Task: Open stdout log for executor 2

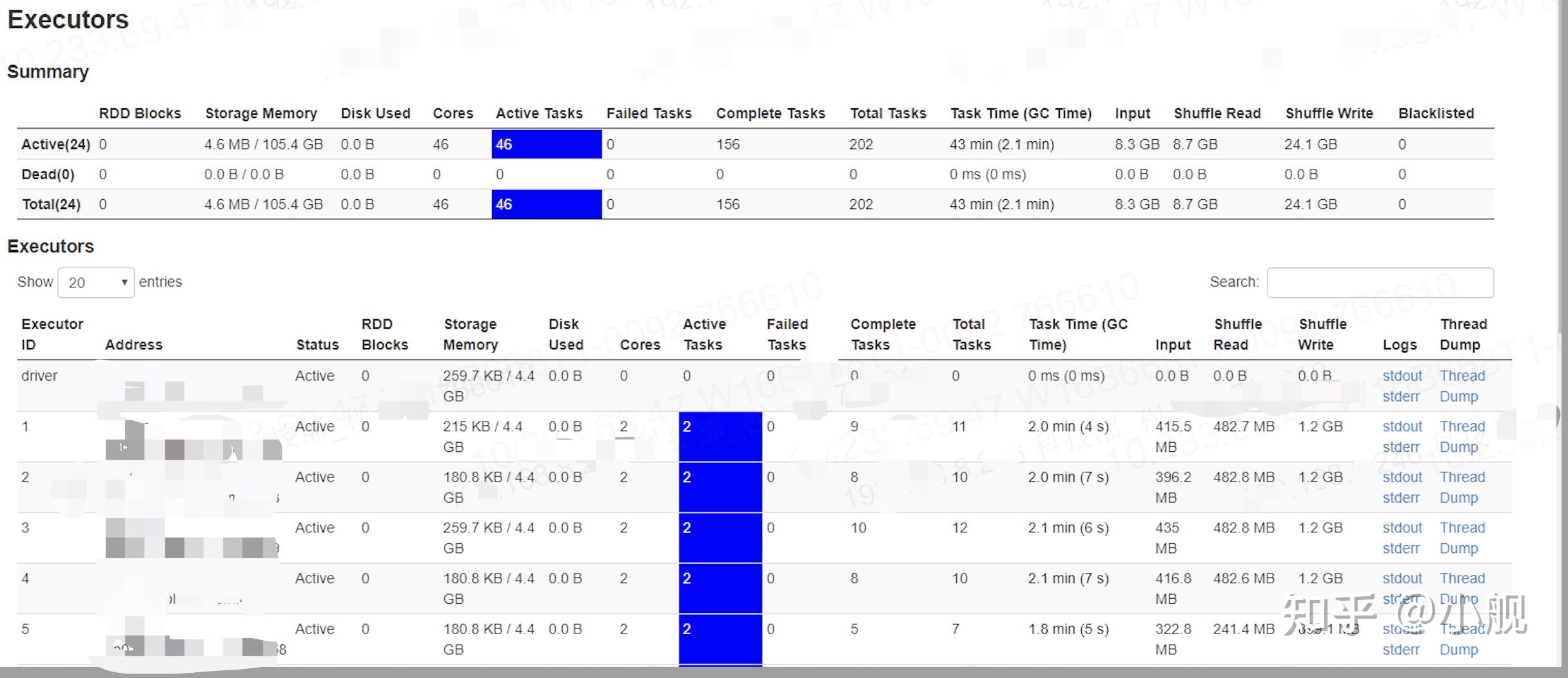Action: click(1402, 477)
